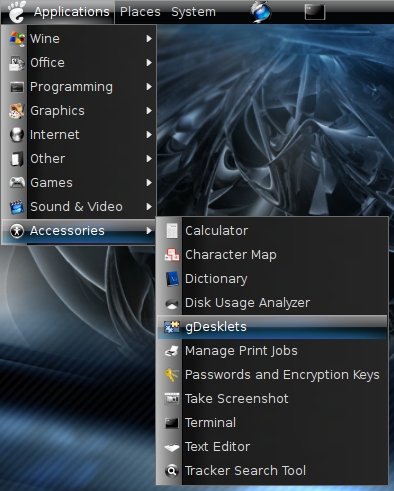Screen dimensions: 394x491
Task: Click the Office label text
Action: 47,63
